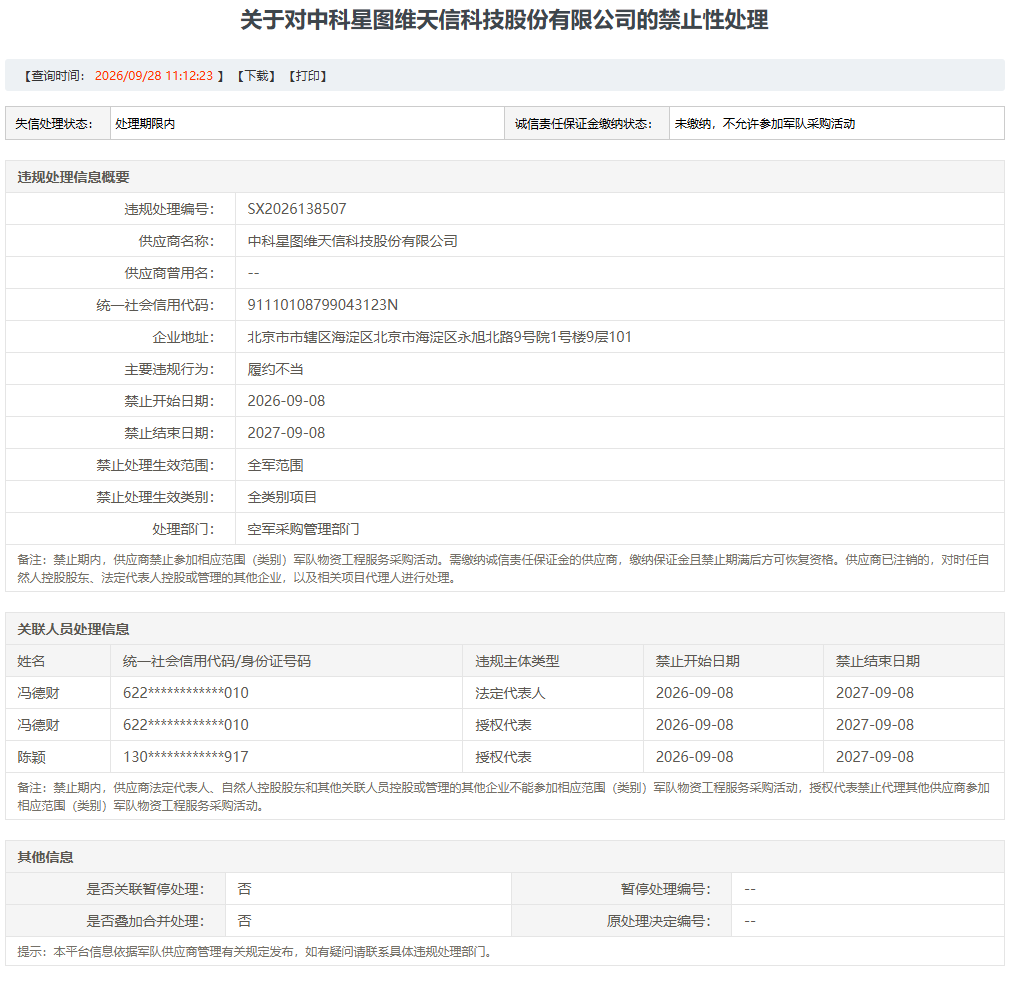Click the section header 其他信息
Image resolution: width=1012 pixels, height=999 pixels.
(x=45, y=857)
